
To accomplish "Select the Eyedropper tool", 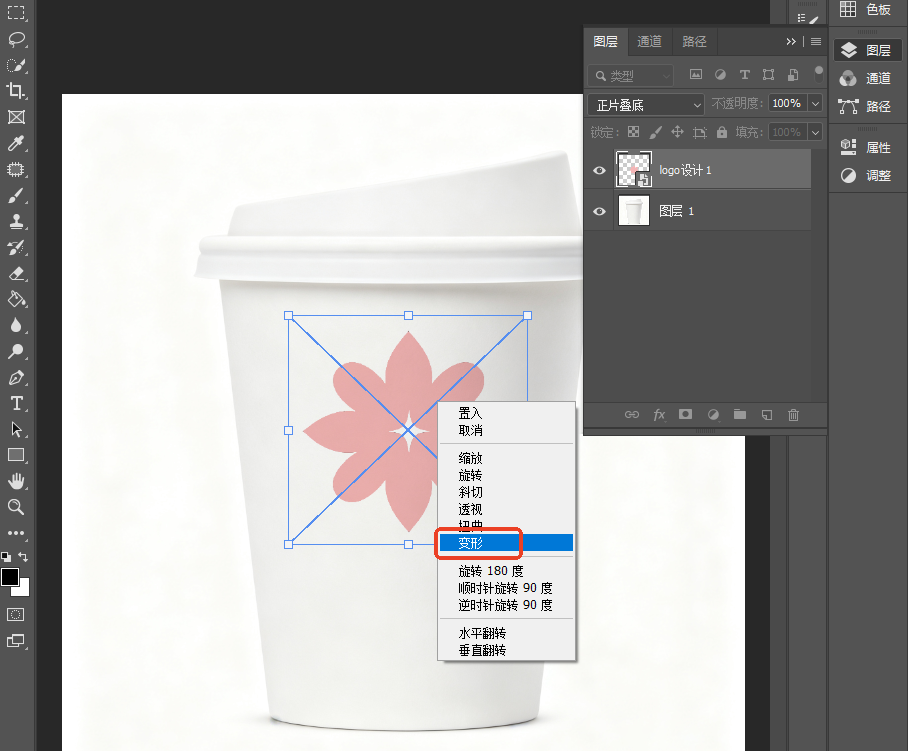I will point(16,143).
